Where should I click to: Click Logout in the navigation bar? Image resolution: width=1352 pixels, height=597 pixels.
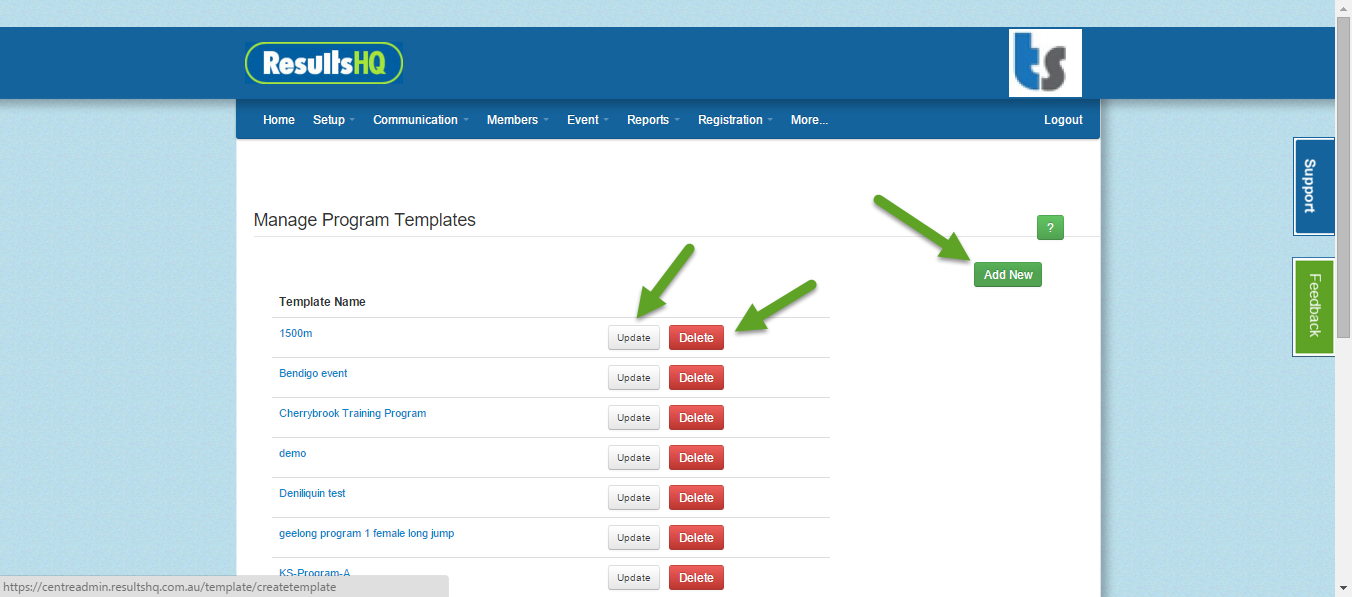pos(1062,119)
